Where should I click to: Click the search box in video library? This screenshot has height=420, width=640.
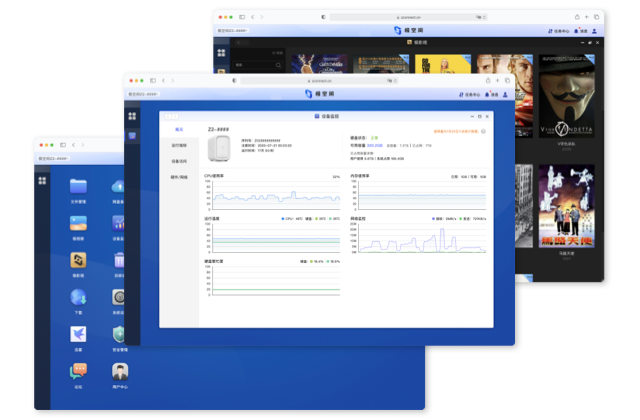coord(255,65)
